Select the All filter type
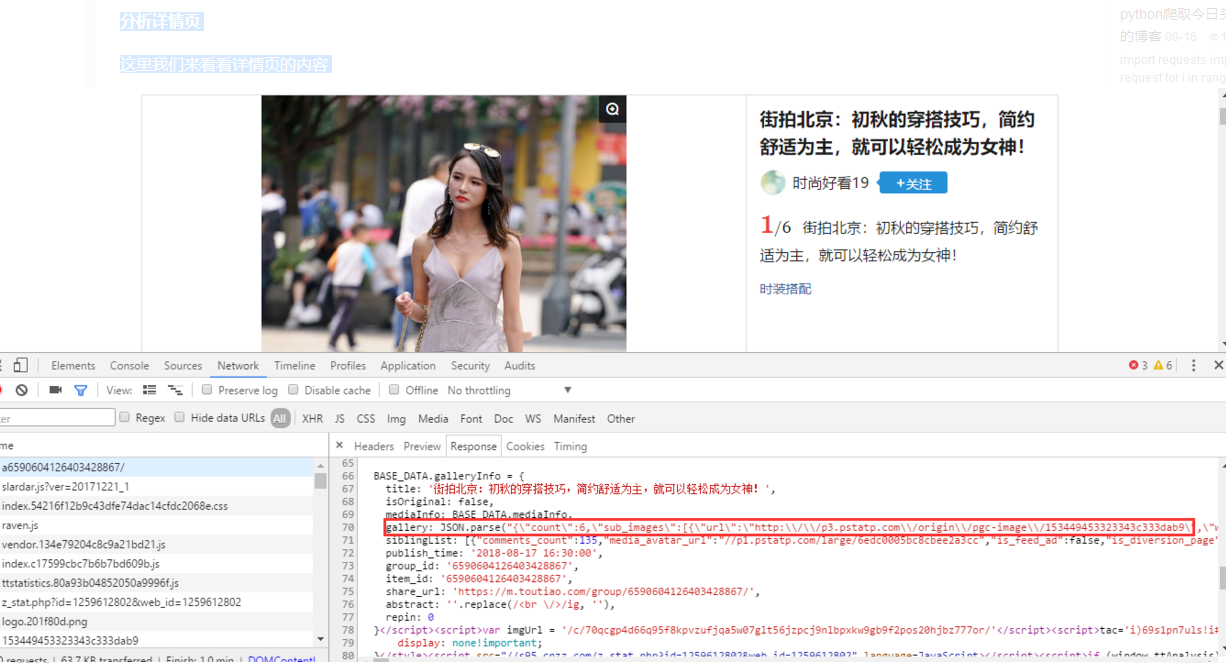Viewport: 1226px width, 663px height. coord(280,418)
